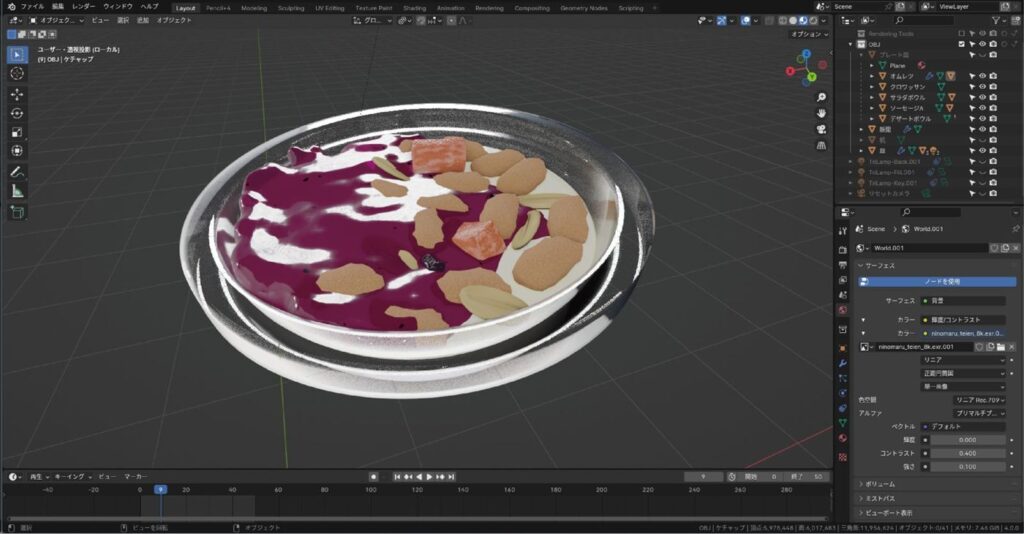1024x534 pixels.
Task: Play the animation forward
Action: (x=429, y=477)
